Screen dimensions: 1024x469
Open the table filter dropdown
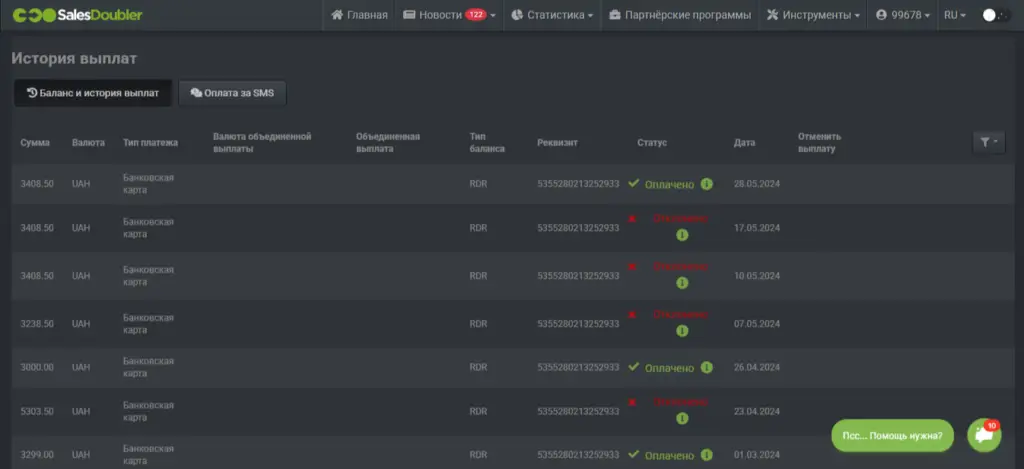989,142
